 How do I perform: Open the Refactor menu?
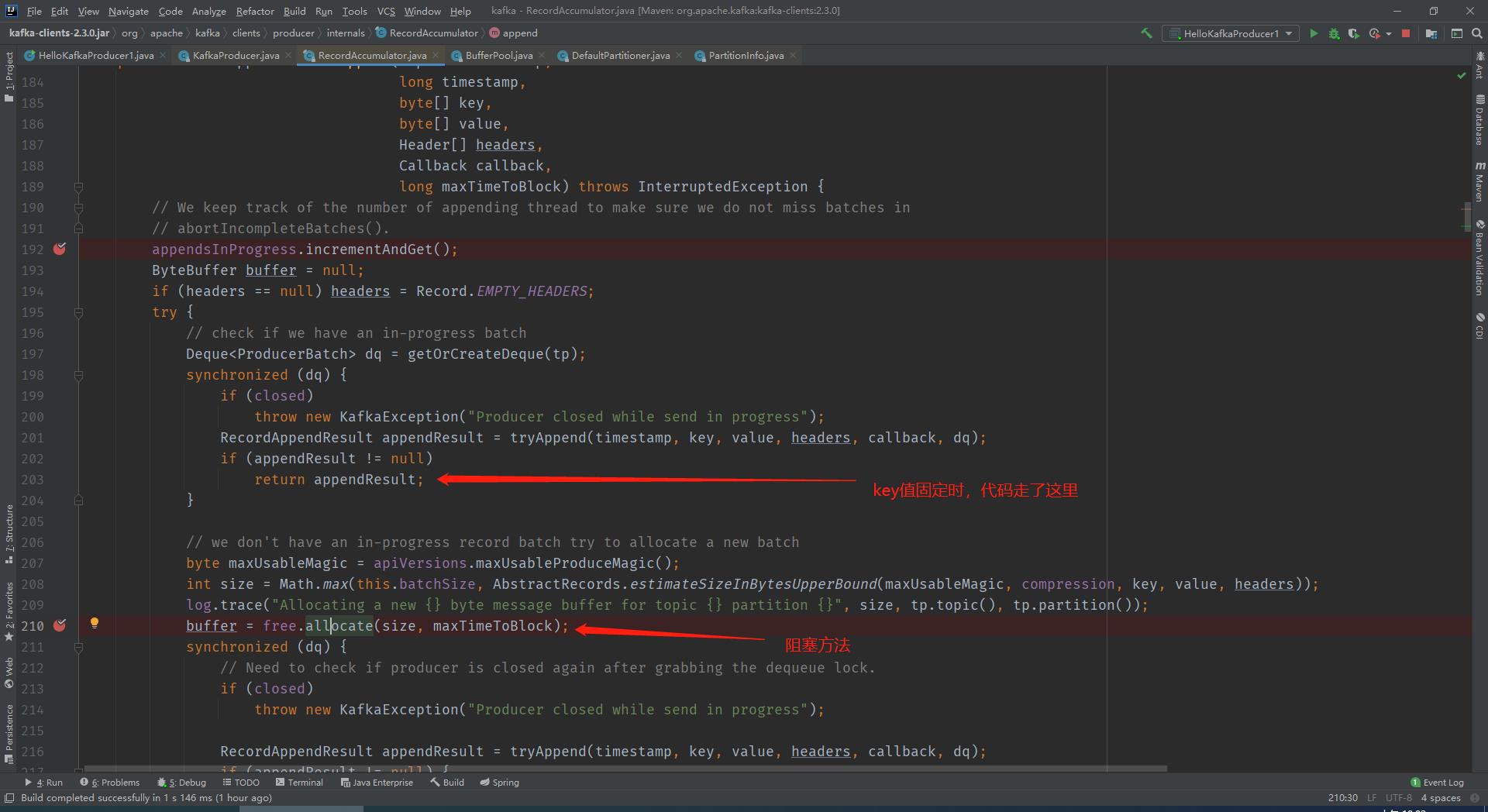point(255,11)
